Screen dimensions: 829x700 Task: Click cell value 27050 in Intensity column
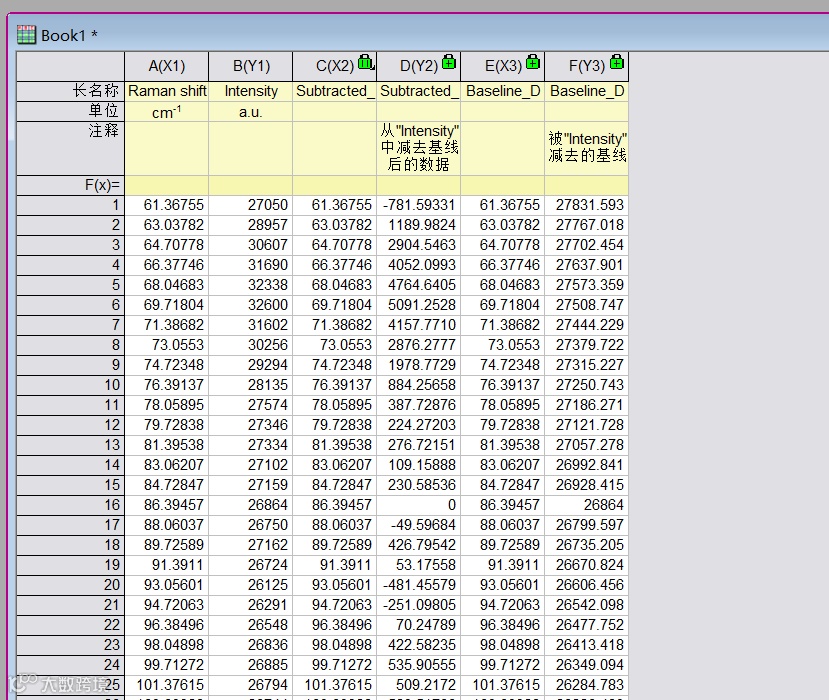coord(251,205)
